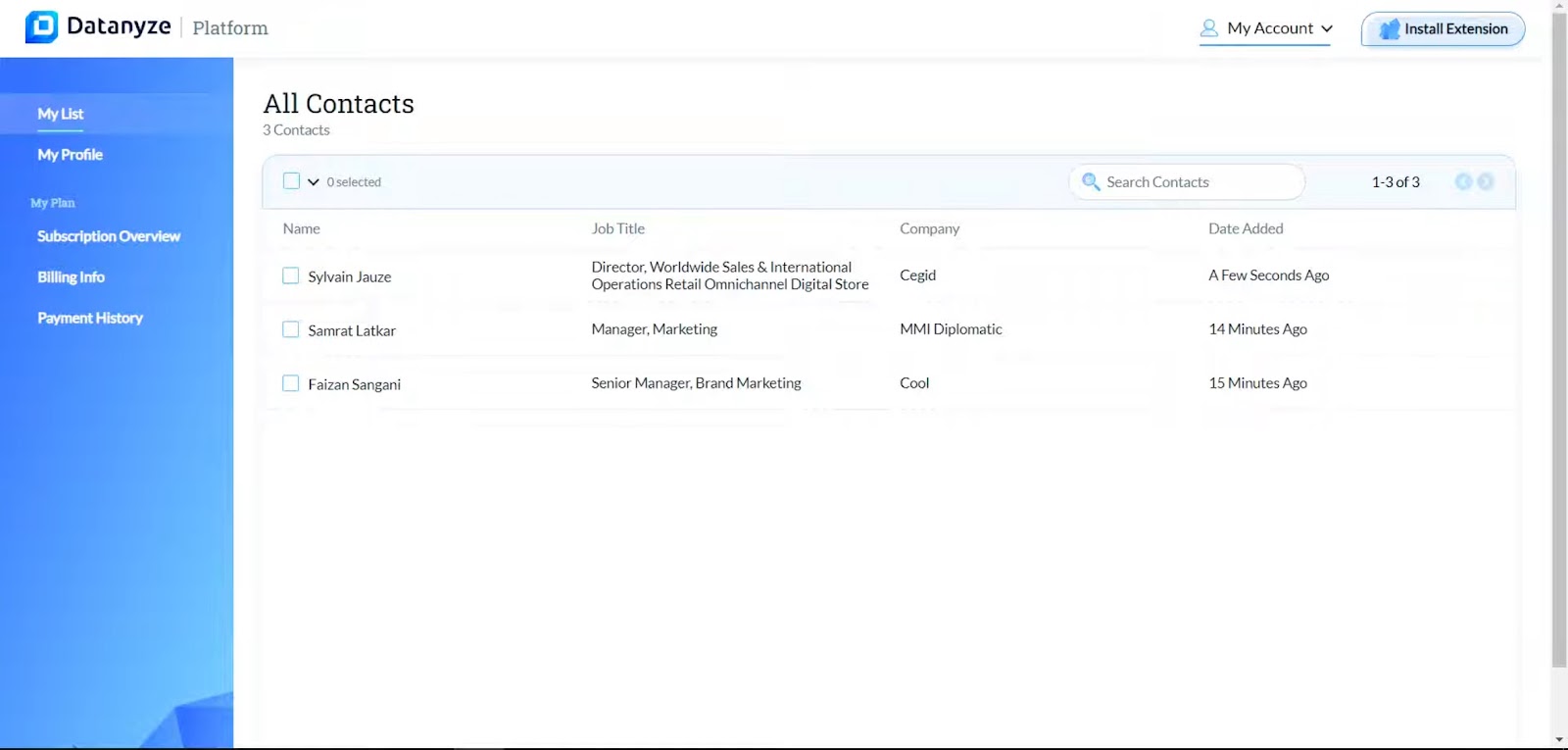Image resolution: width=1568 pixels, height=750 pixels.
Task: Click the 3 Contacts count text
Action: click(296, 130)
